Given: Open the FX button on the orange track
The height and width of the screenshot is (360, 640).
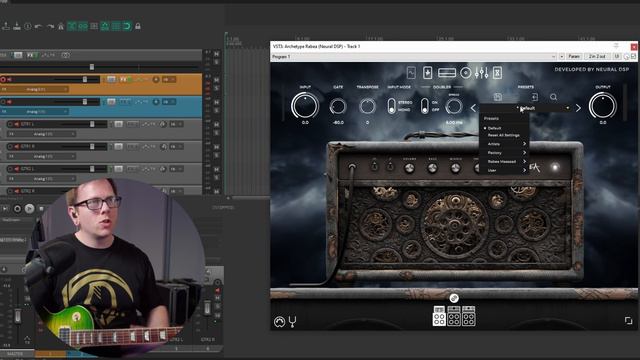Looking at the screenshot, I should point(123,79).
